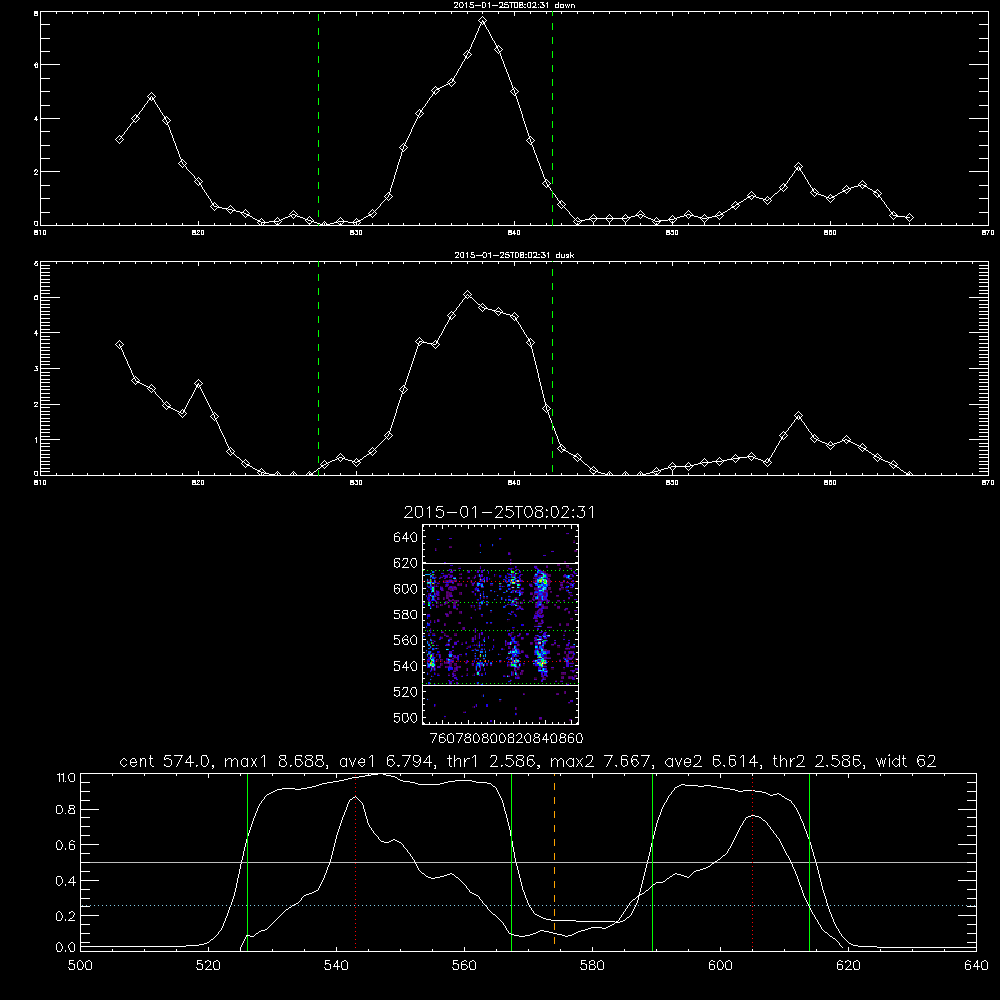1000x1000 pixels.
Task: Click y-axis label 0.4 of the bottom plot
Action: [66, 881]
